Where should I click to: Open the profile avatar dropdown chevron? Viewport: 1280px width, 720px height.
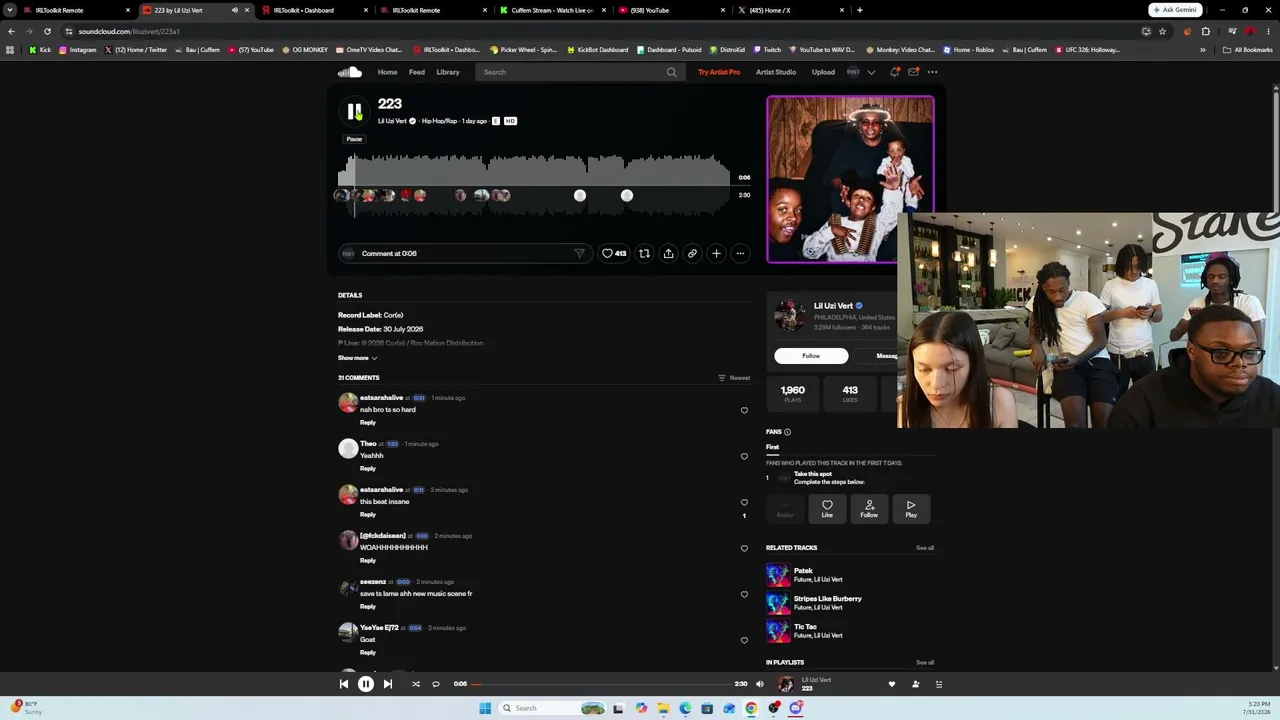[871, 72]
